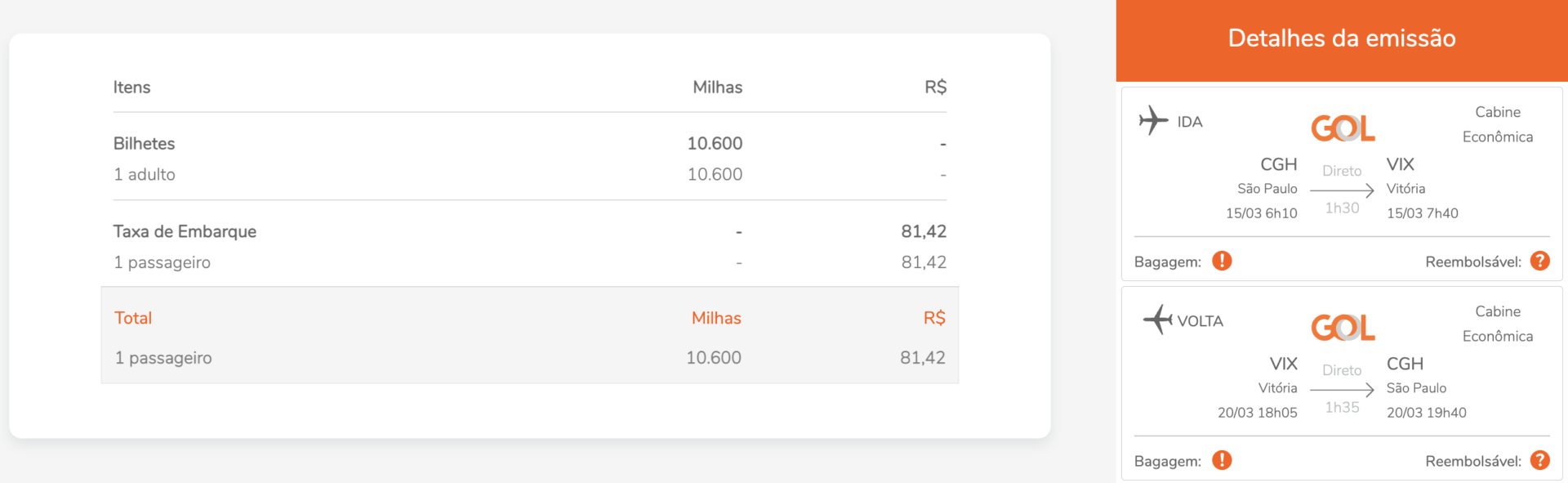Click the VOLTA returning airplane icon
The width and height of the screenshot is (1568, 483).
pos(1157,320)
